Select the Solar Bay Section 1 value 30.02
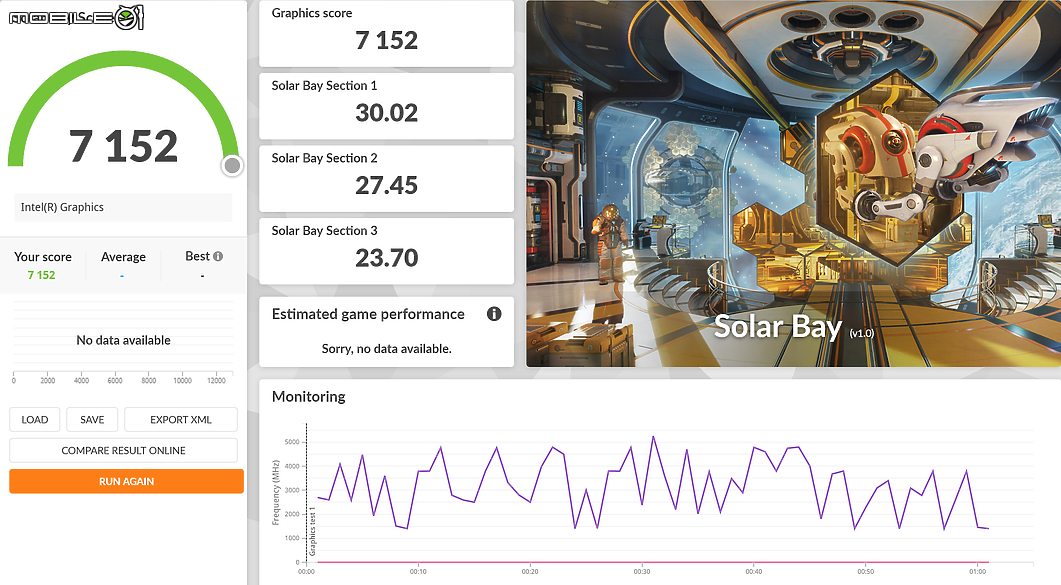The image size is (1061, 585). click(x=386, y=113)
